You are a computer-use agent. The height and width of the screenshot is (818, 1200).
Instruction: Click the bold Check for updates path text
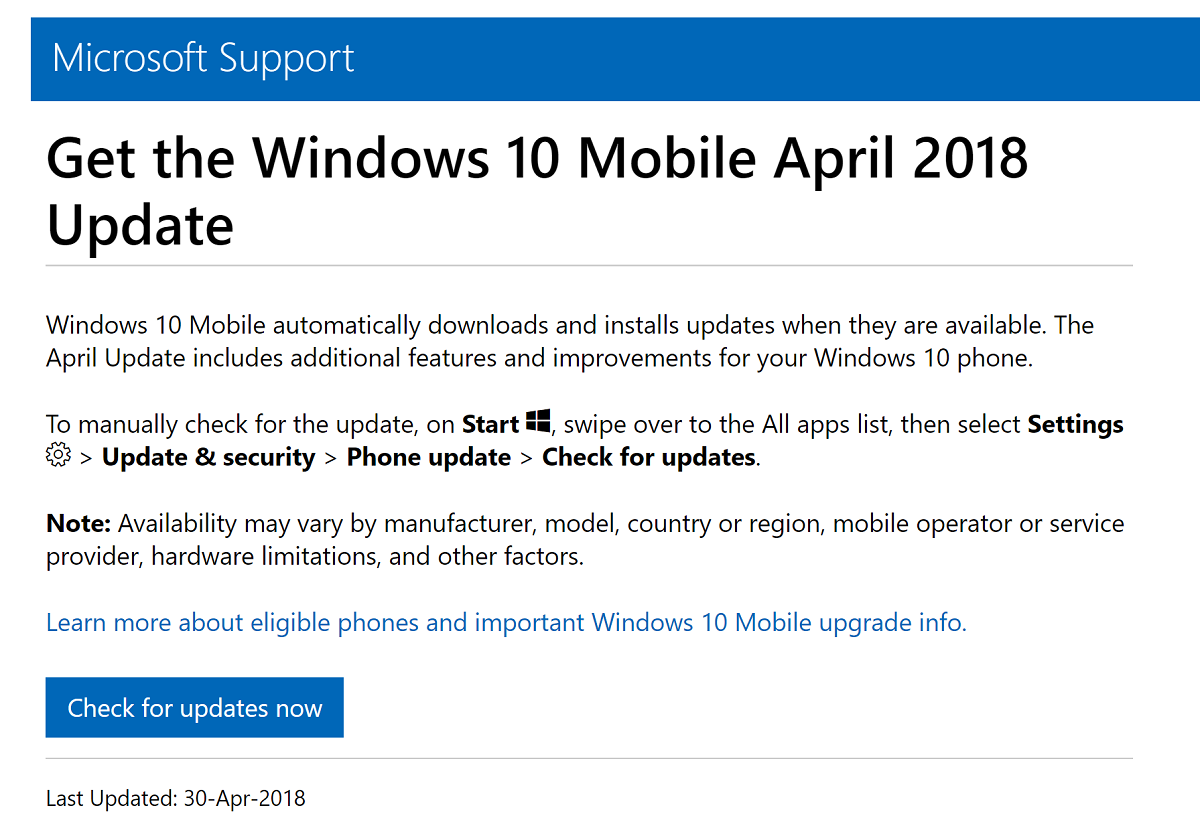(649, 457)
